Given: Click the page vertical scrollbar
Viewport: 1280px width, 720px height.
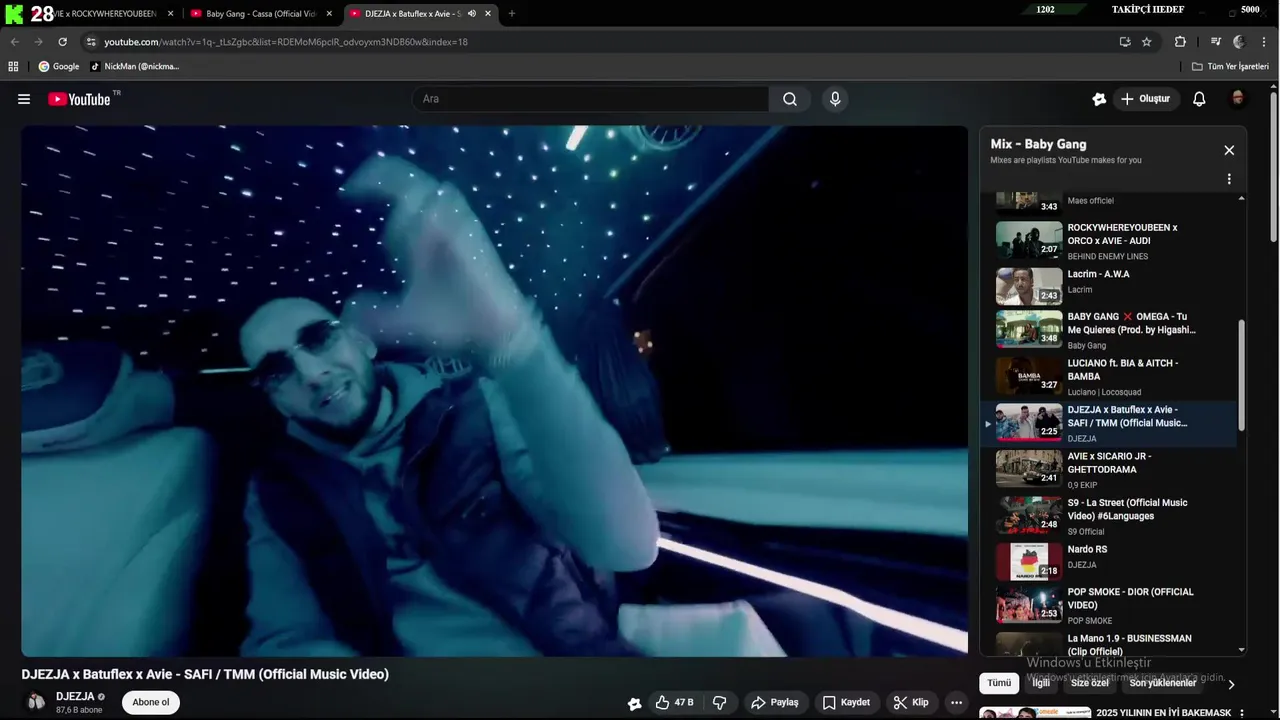Looking at the screenshot, I should pyautogui.click(x=1273, y=166).
